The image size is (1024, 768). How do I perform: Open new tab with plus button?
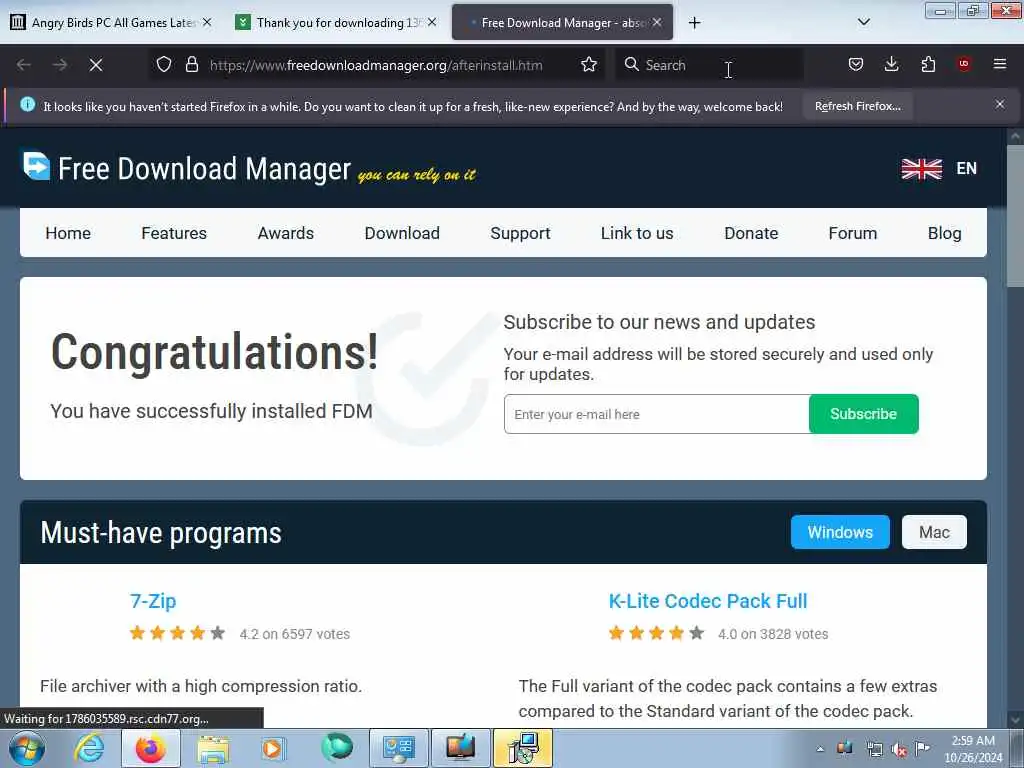coord(694,23)
